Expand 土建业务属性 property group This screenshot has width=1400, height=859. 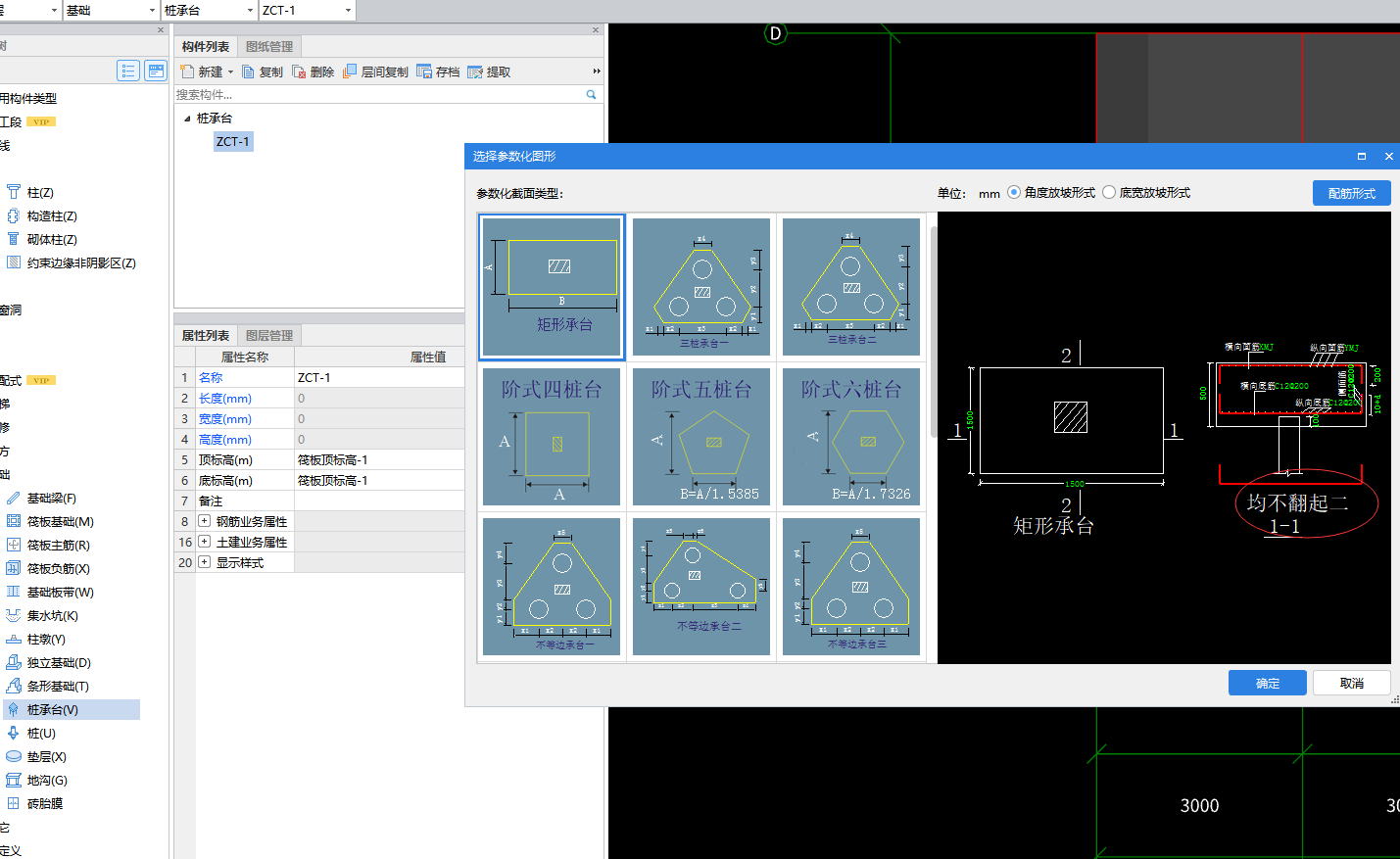click(x=205, y=543)
